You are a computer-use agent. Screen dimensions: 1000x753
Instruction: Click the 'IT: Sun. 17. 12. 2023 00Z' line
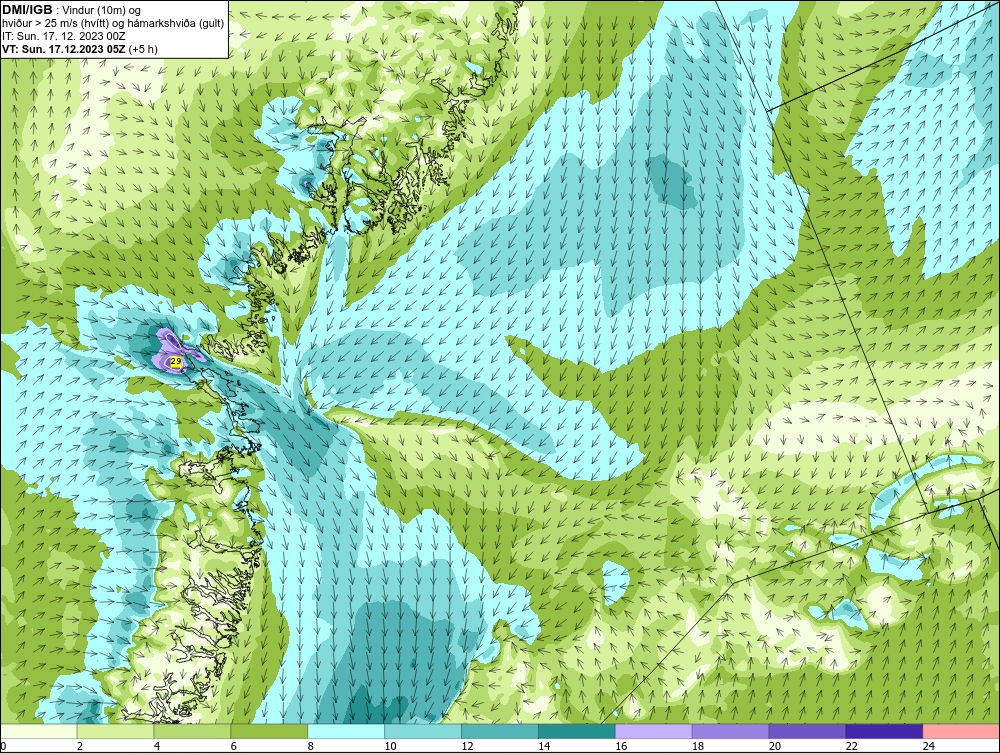coord(64,36)
